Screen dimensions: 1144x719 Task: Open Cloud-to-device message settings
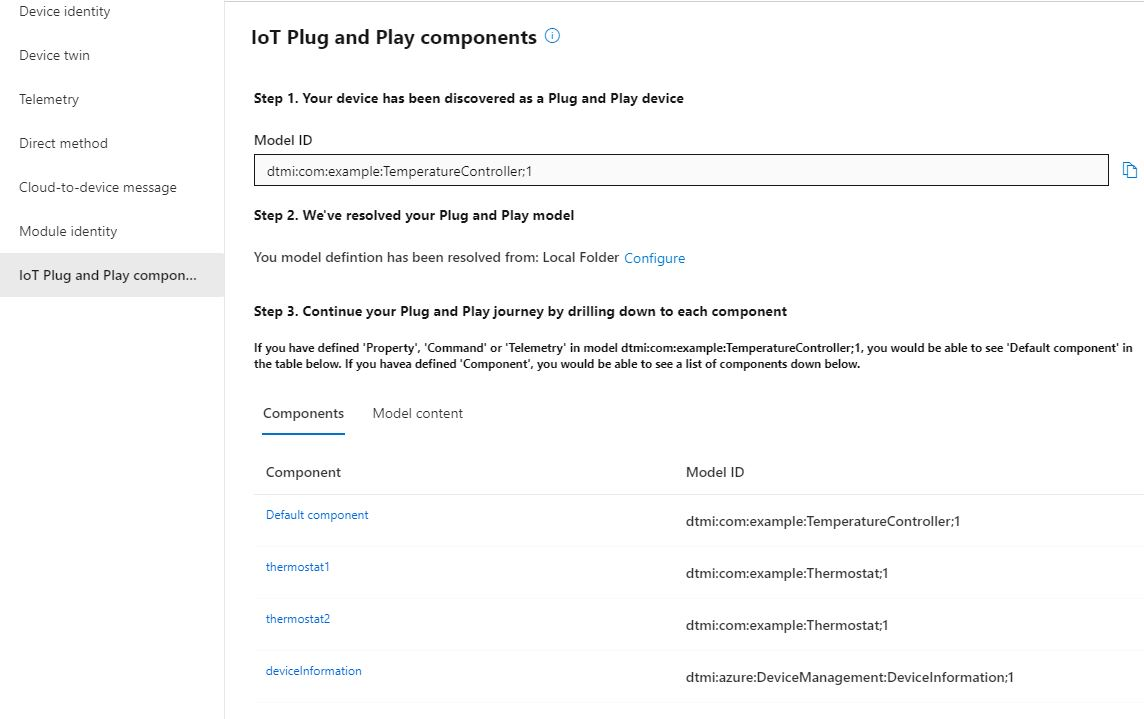[x=97, y=187]
